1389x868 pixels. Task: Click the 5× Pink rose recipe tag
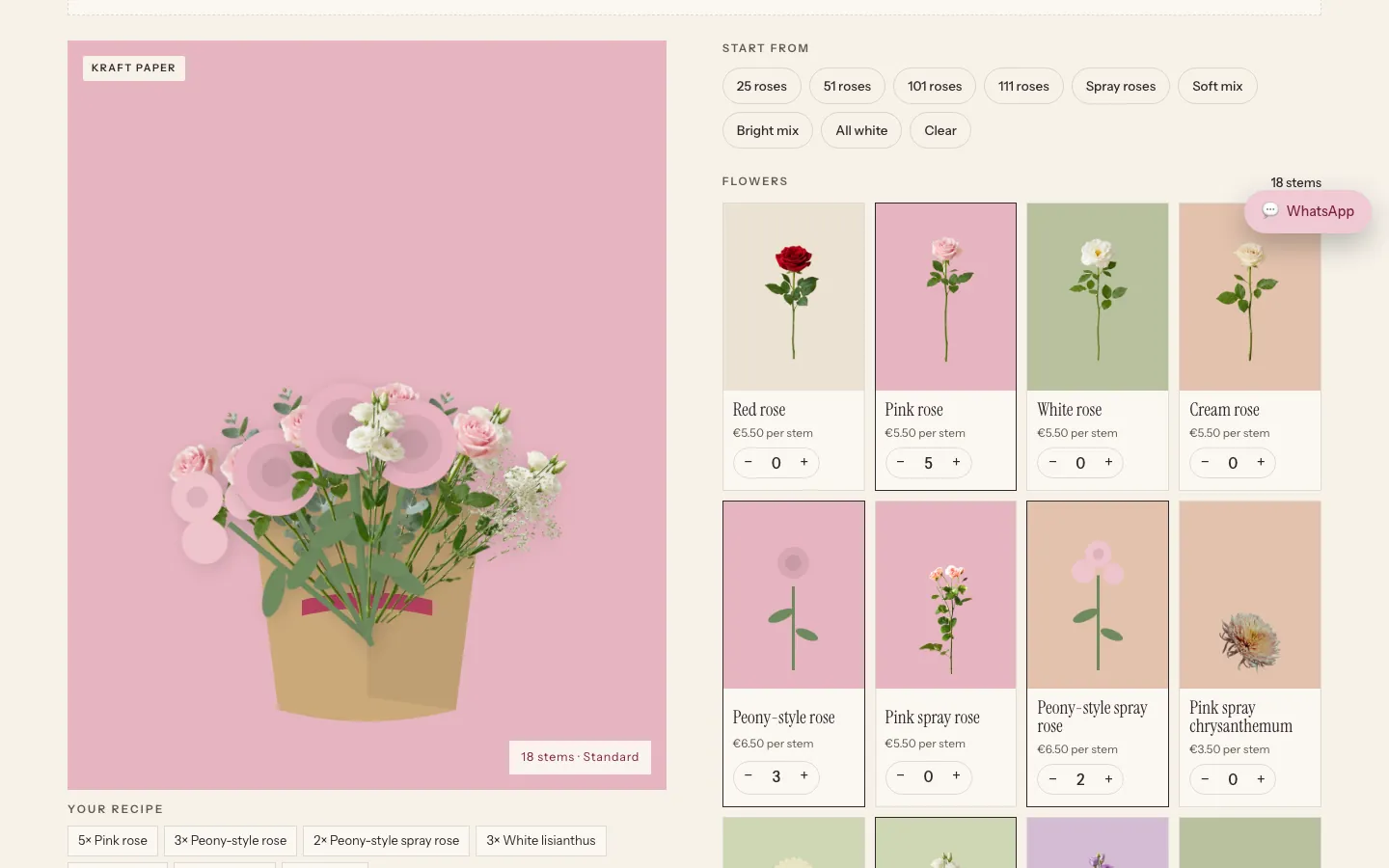113,841
